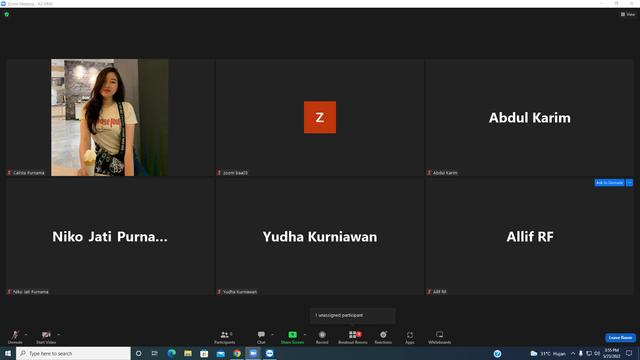Click the tray microphone icon
The image size is (640, 360).
(x=580, y=353)
